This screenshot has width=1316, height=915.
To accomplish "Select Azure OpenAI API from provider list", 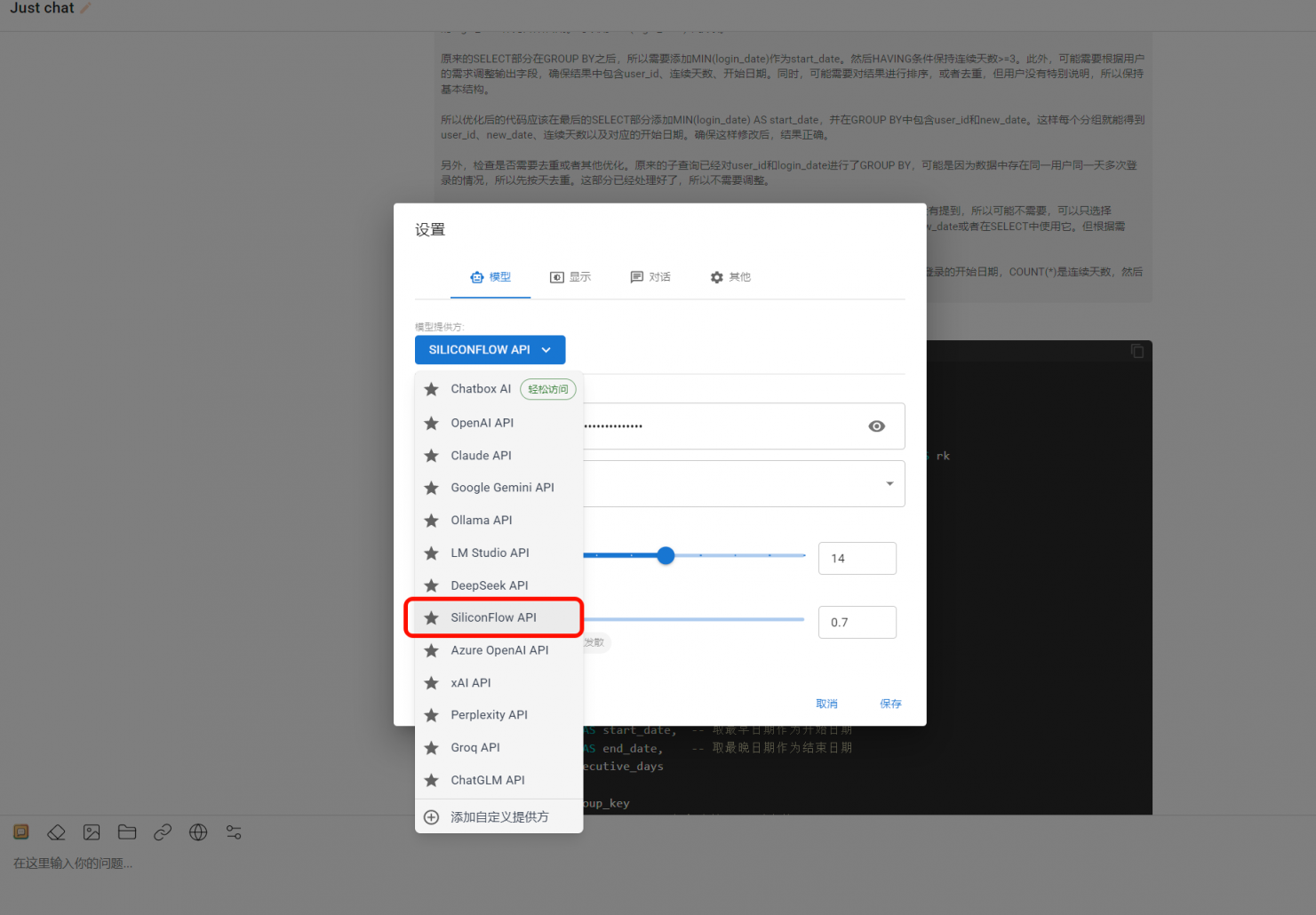I will [498, 650].
